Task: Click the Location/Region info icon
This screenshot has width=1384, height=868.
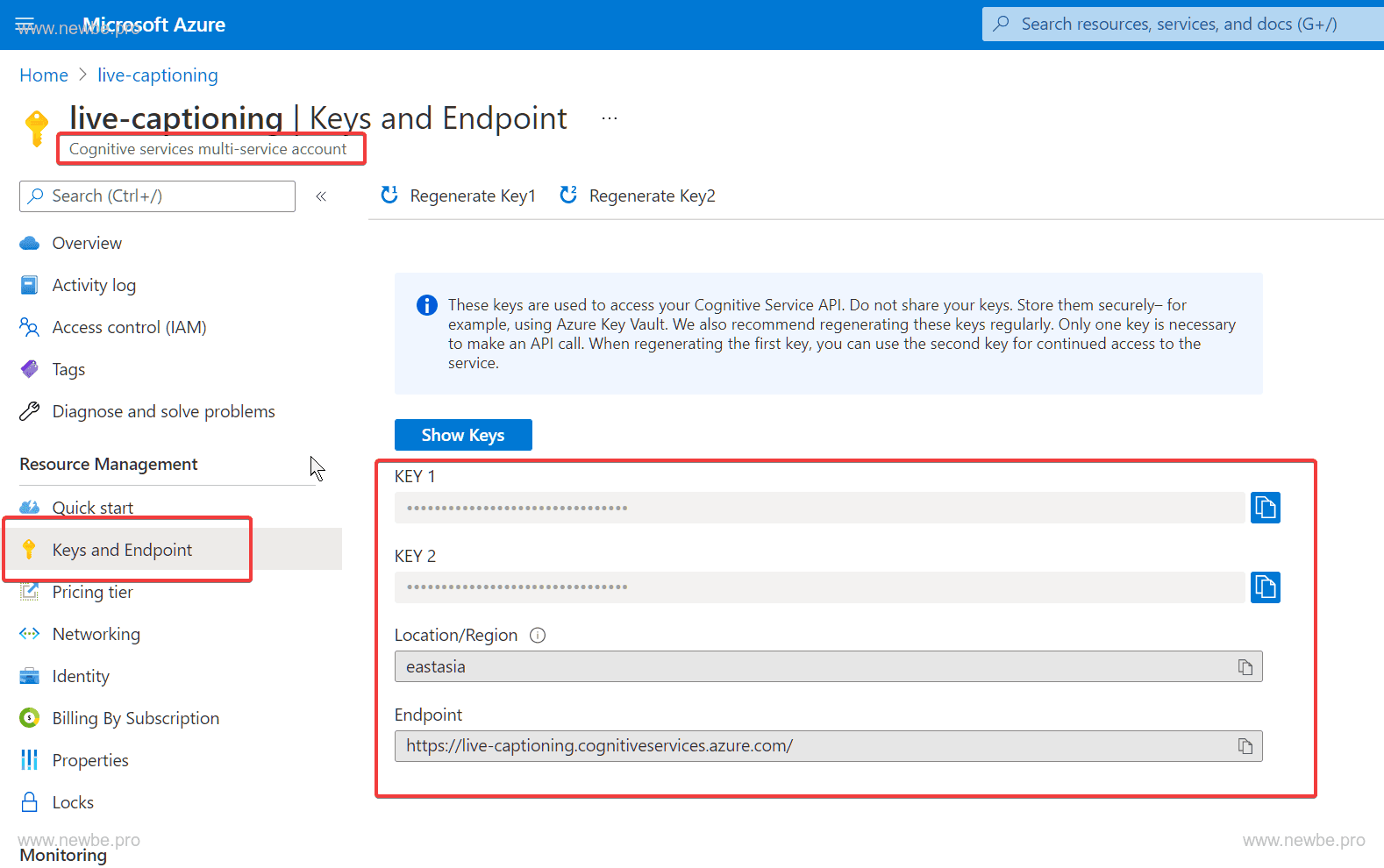Action: point(538,636)
